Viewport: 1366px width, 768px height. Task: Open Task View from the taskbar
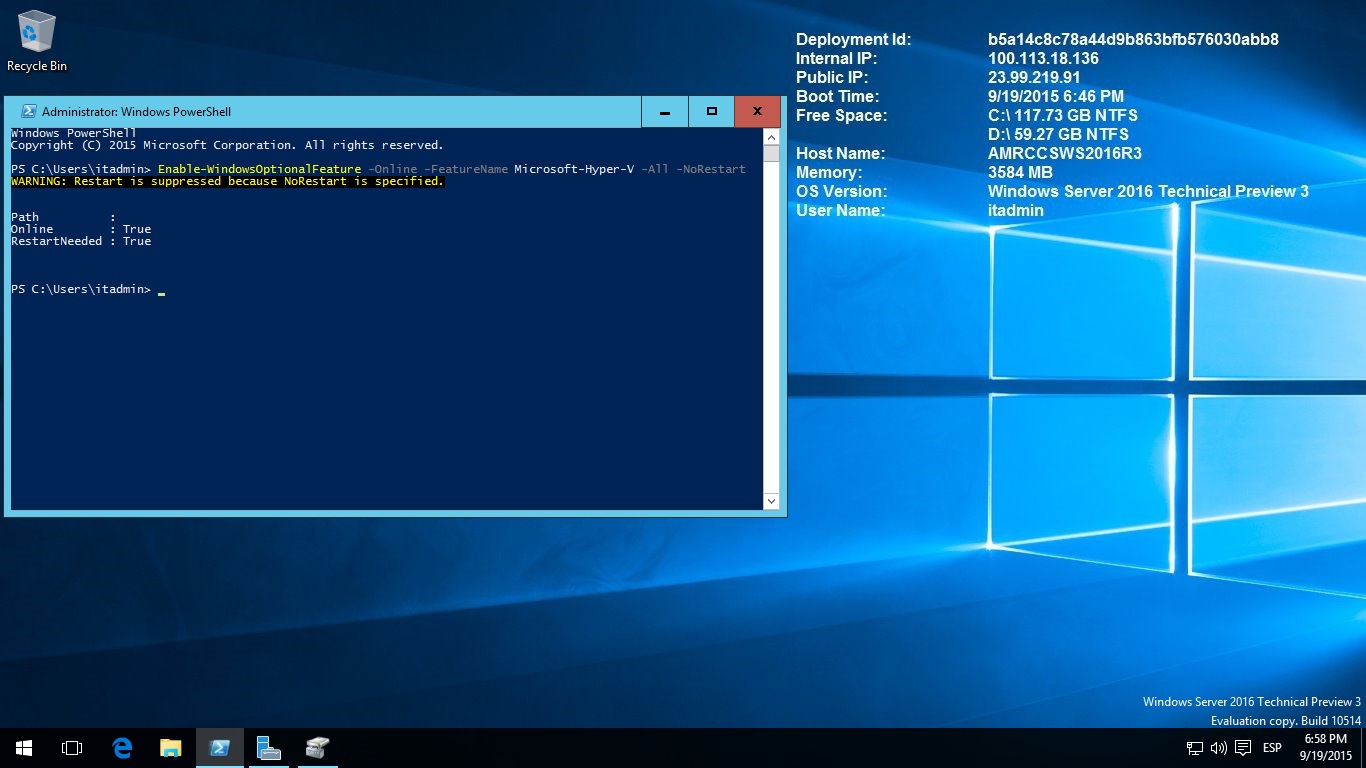[x=72, y=748]
